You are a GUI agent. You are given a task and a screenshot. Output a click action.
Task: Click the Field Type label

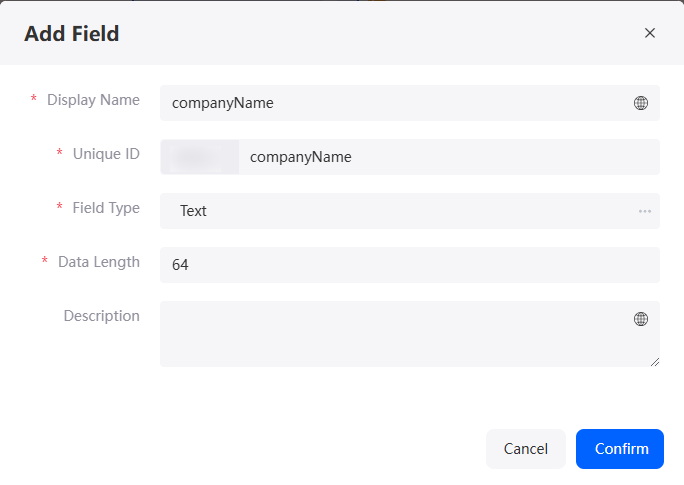[x=106, y=208]
